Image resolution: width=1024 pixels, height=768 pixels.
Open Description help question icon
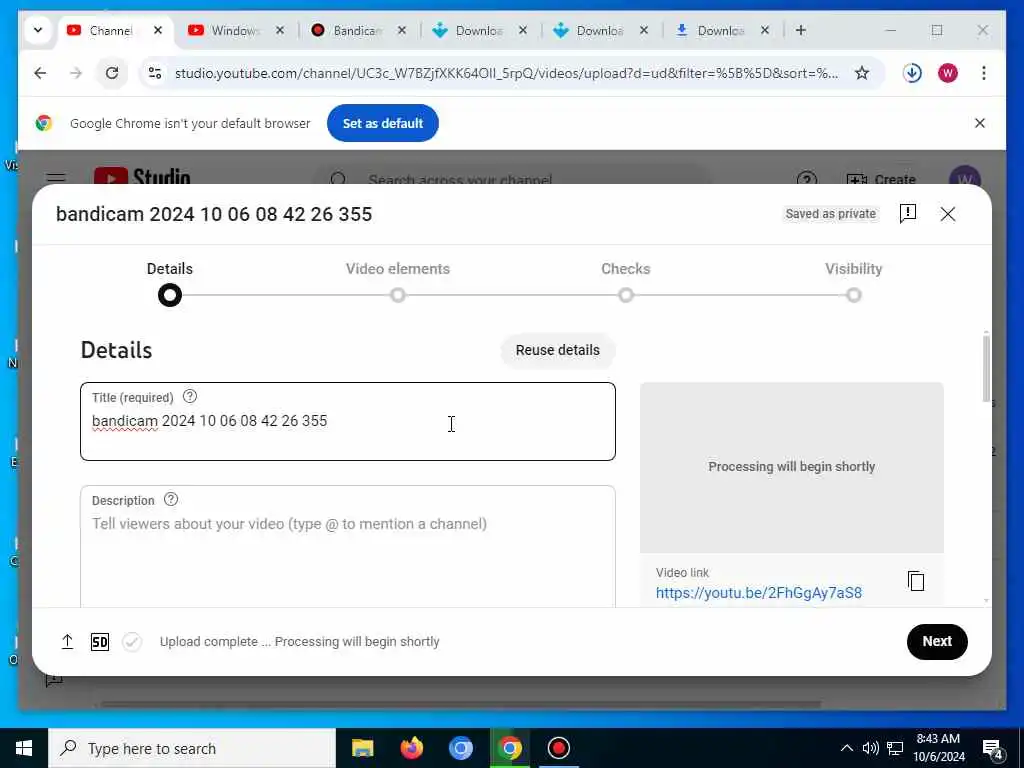click(171, 500)
